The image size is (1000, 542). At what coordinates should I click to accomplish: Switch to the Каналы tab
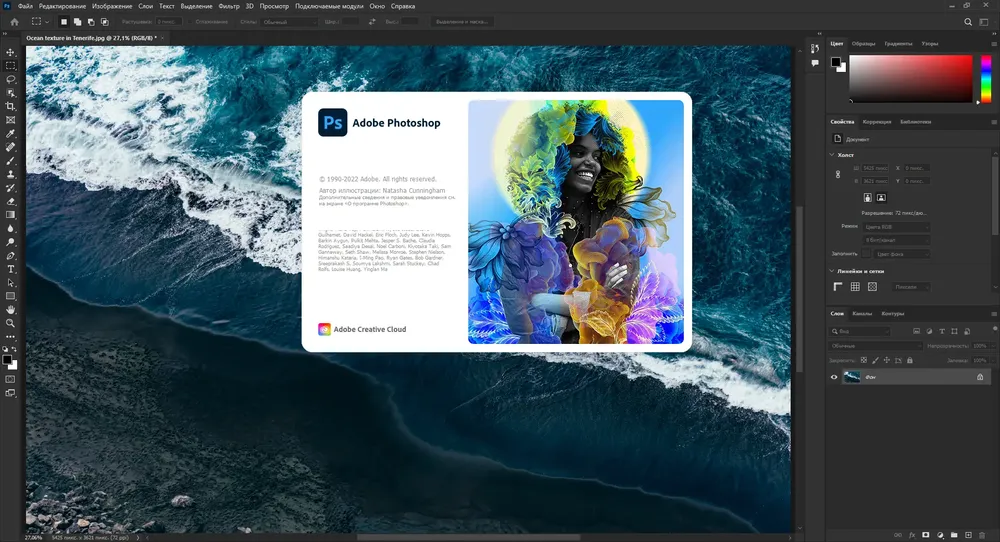(862, 314)
